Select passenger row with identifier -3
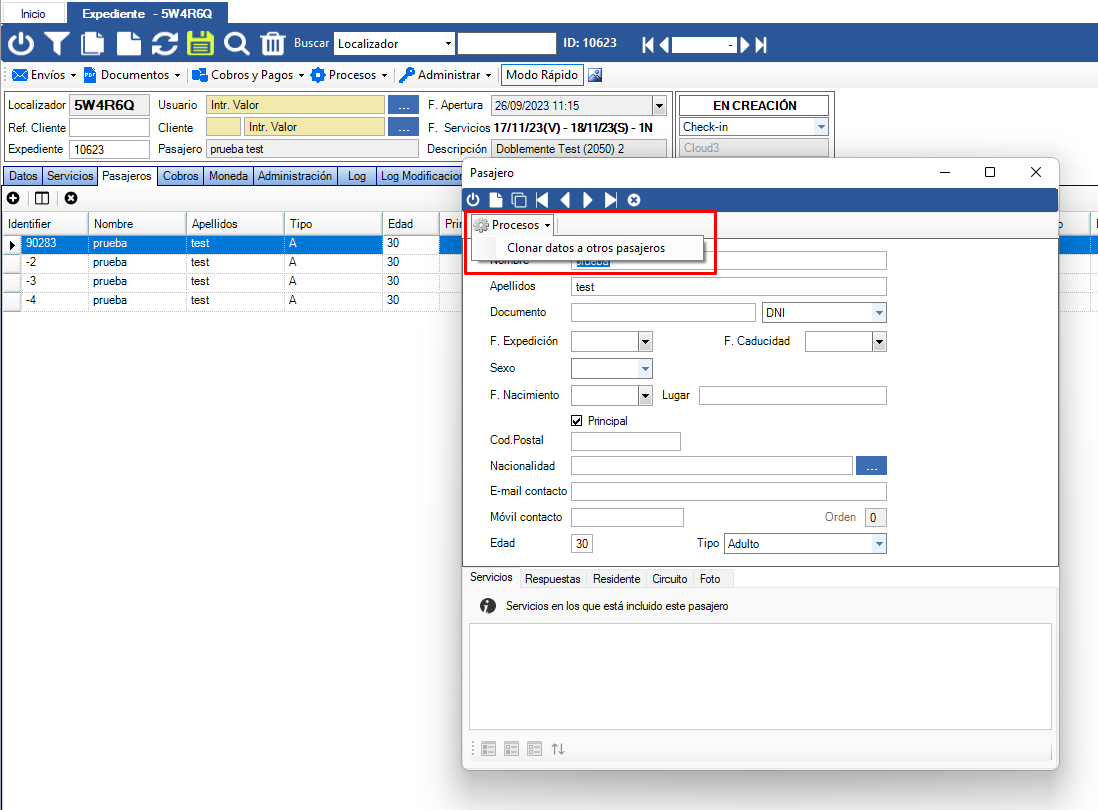The image size is (1098, 810). tap(231, 281)
